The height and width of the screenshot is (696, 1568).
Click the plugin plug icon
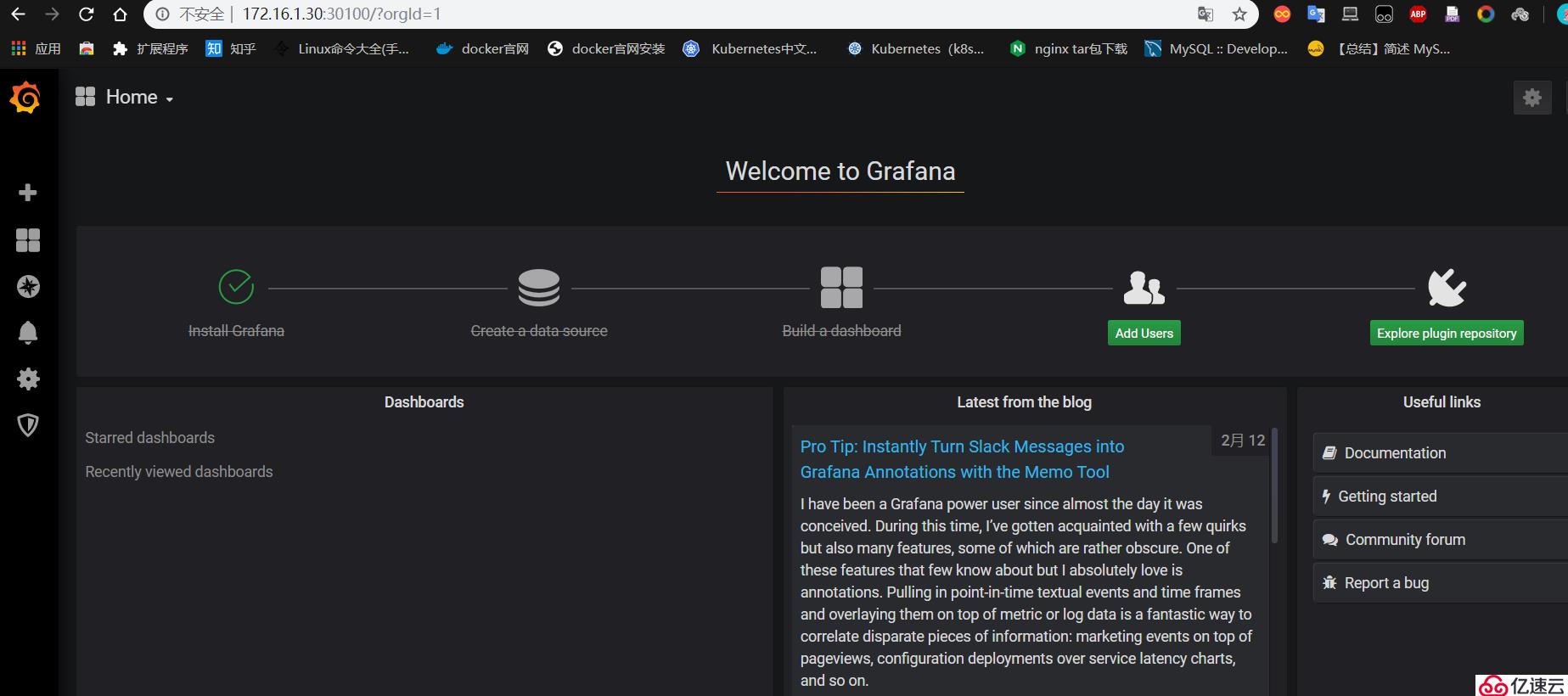(x=1447, y=288)
